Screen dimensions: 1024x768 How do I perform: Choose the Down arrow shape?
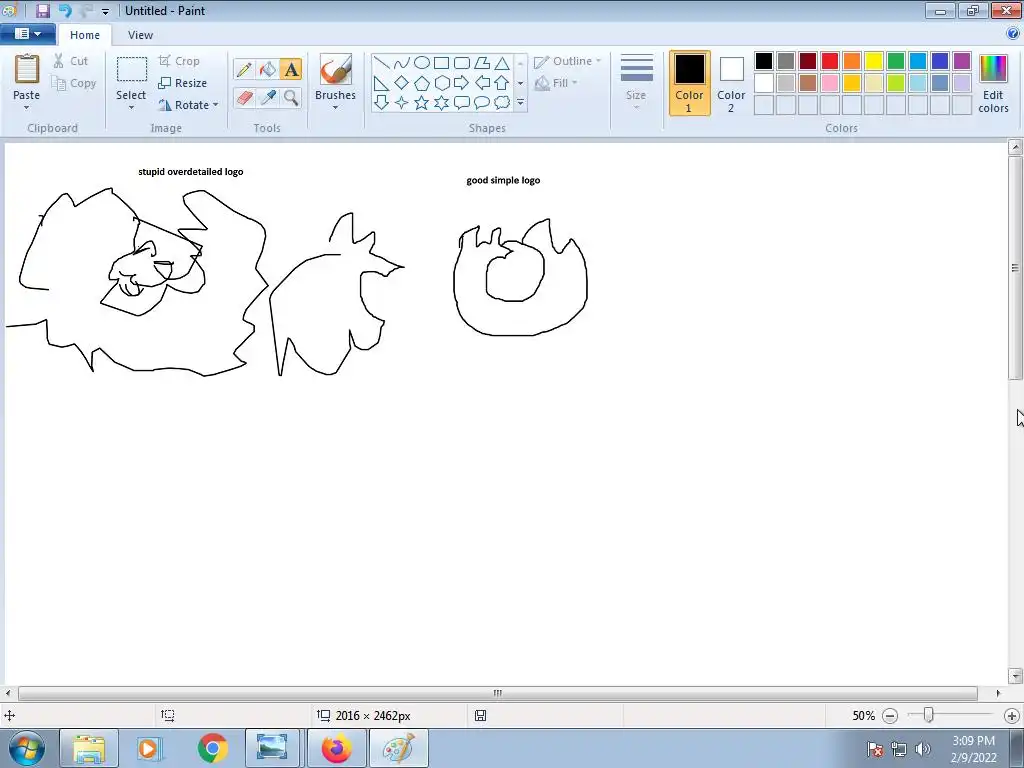[x=381, y=103]
